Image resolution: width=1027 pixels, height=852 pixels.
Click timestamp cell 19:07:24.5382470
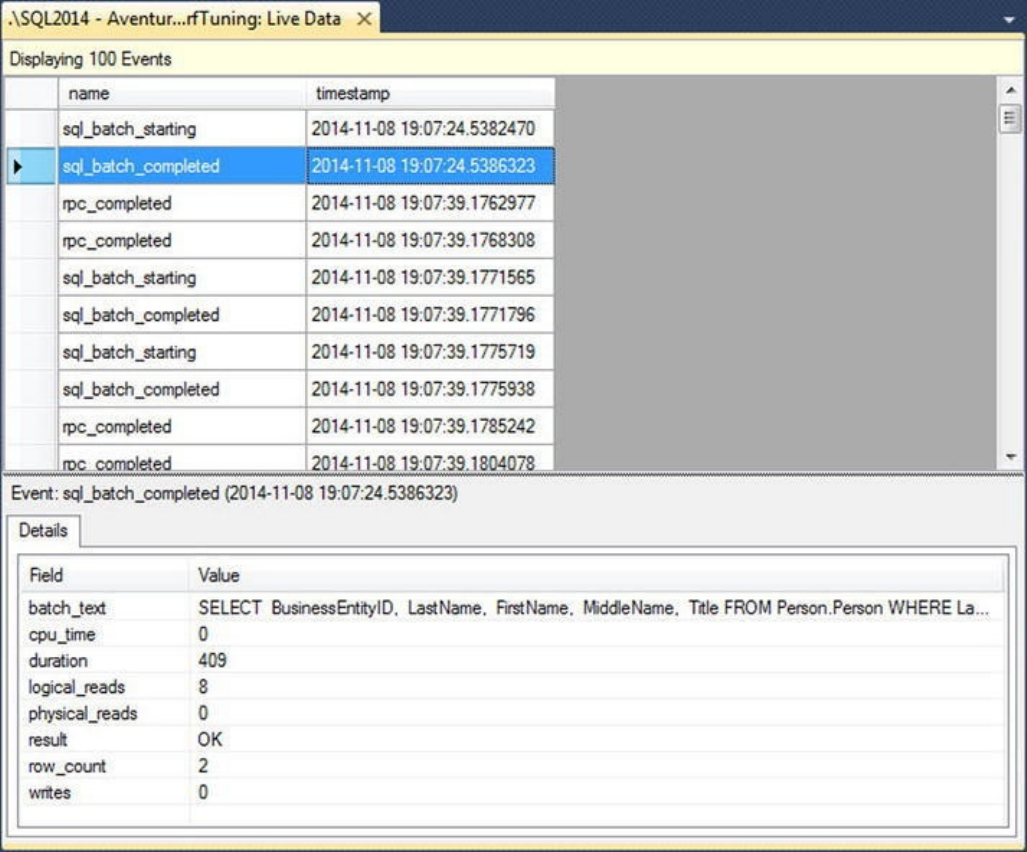pos(430,129)
